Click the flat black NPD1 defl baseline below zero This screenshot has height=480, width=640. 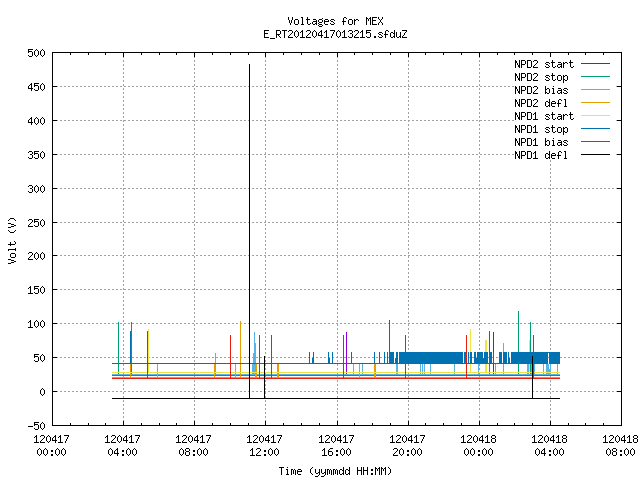336,398
